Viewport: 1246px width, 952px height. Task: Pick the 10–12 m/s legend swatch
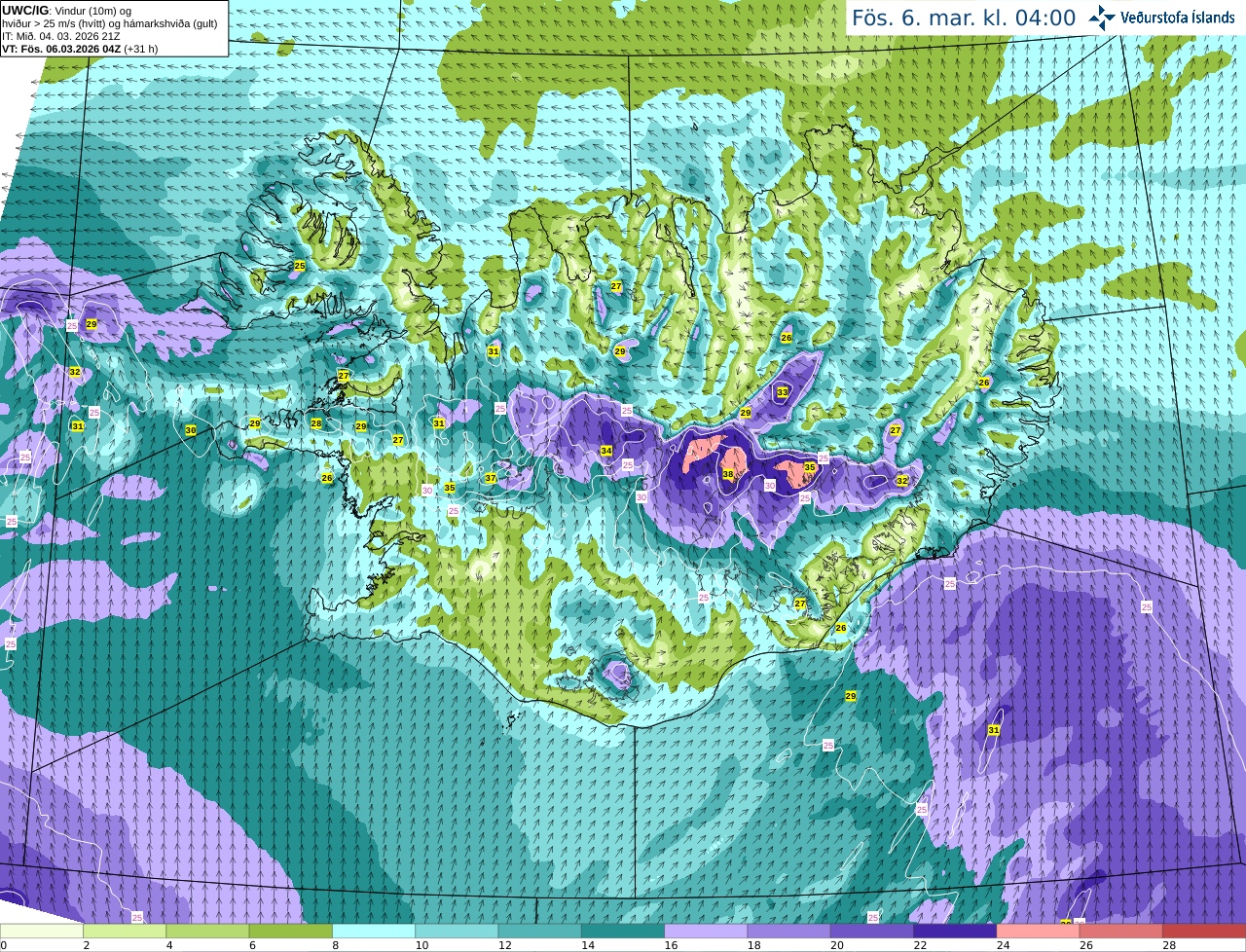[457, 931]
